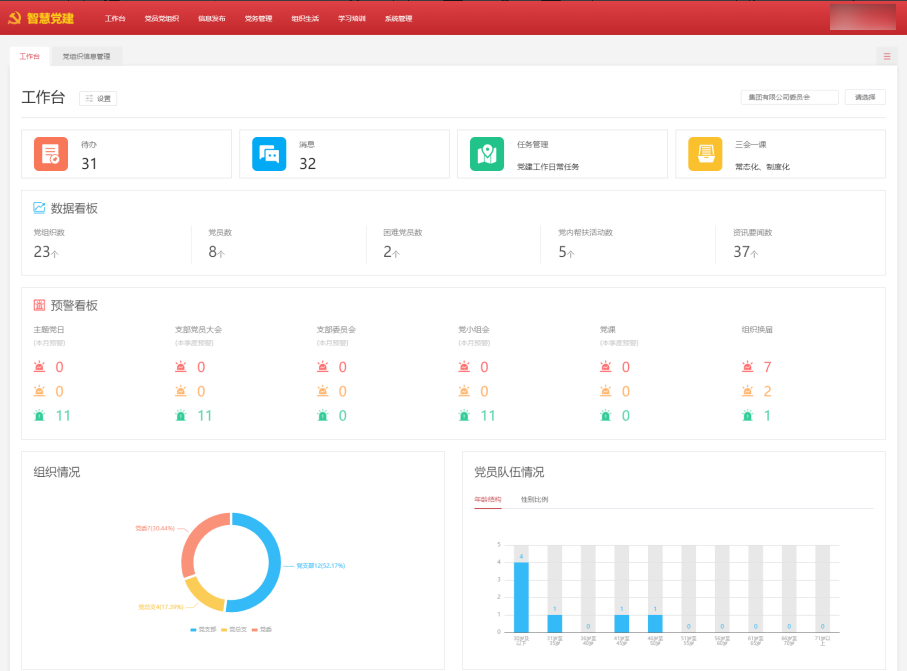Image resolution: width=907 pixels, height=671 pixels.
Task: Toggle 党支部 legend item in donut chart
Action: click(204, 629)
